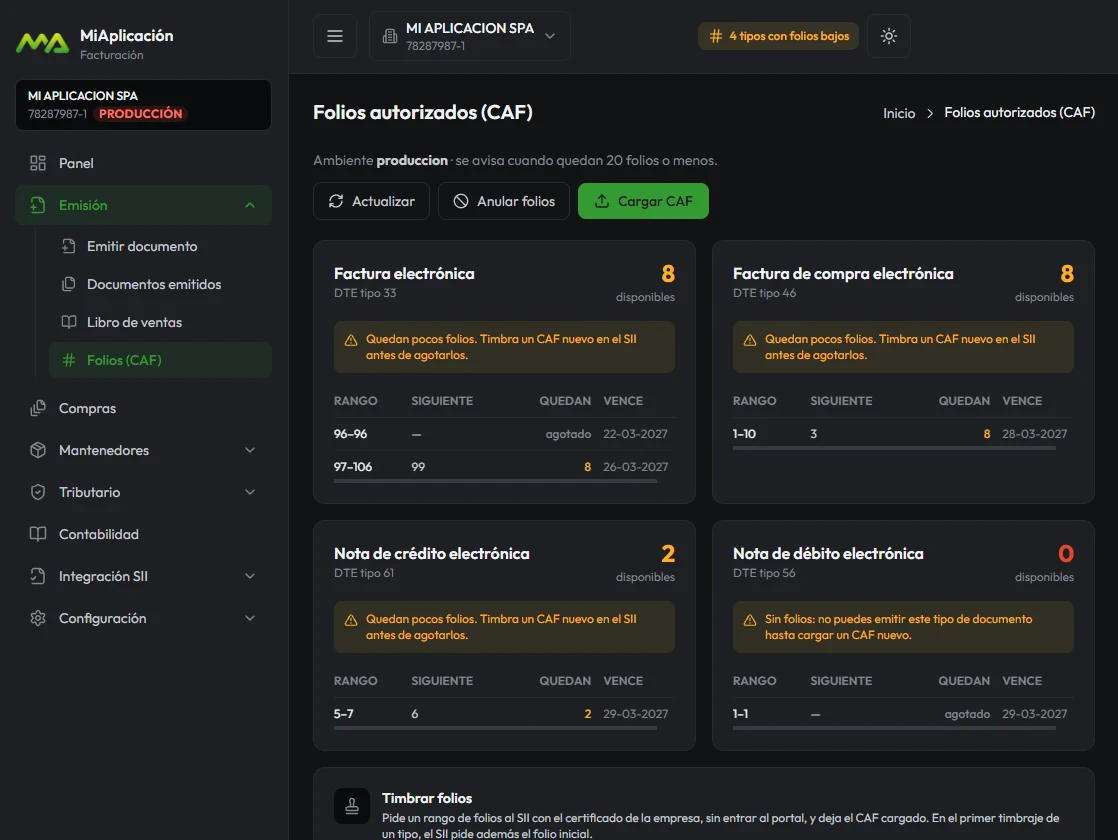Open the company selector dropdown arrow
This screenshot has width=1118, height=840.
click(x=550, y=36)
